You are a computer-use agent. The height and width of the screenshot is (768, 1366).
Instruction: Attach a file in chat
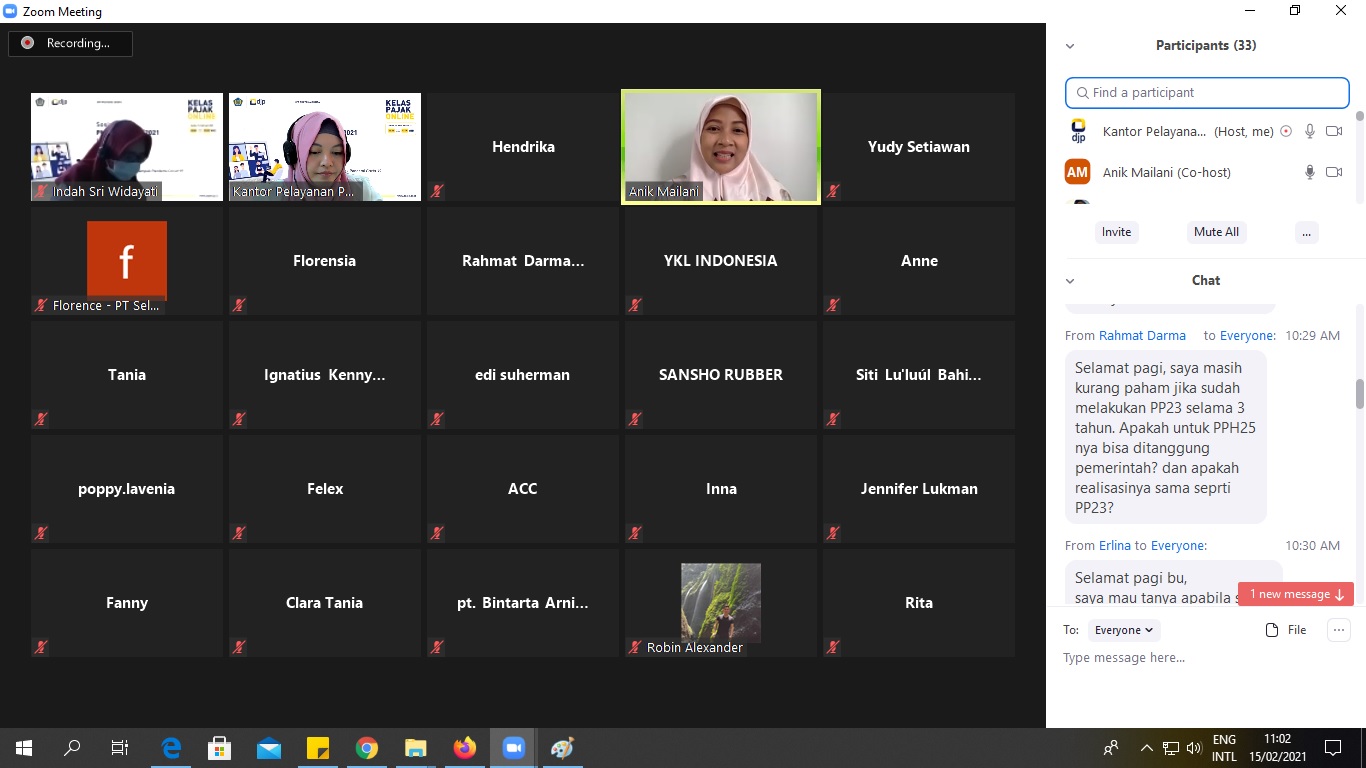point(1286,630)
